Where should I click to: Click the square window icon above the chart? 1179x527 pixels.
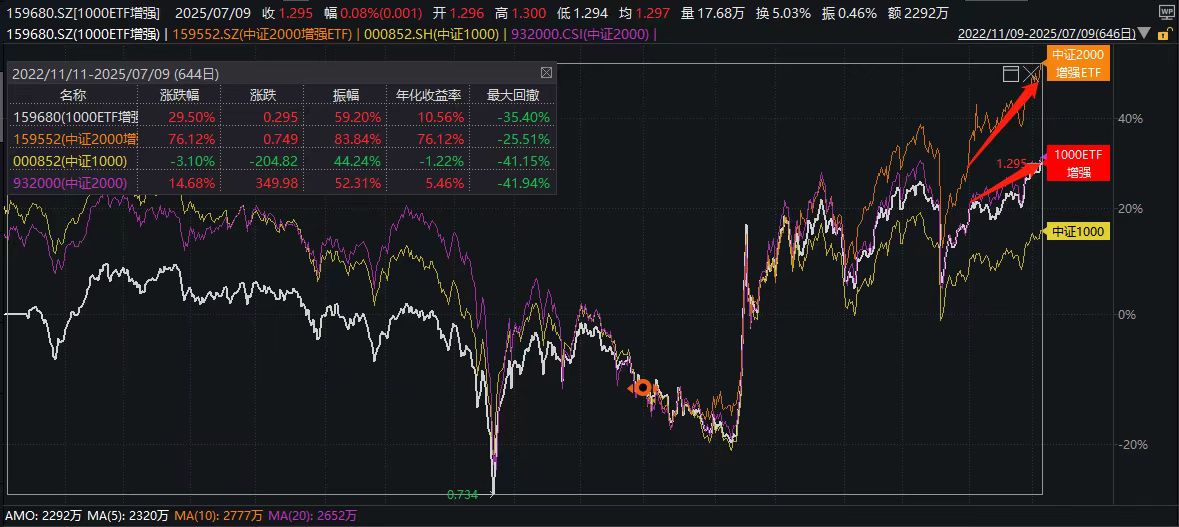(x=1011, y=74)
